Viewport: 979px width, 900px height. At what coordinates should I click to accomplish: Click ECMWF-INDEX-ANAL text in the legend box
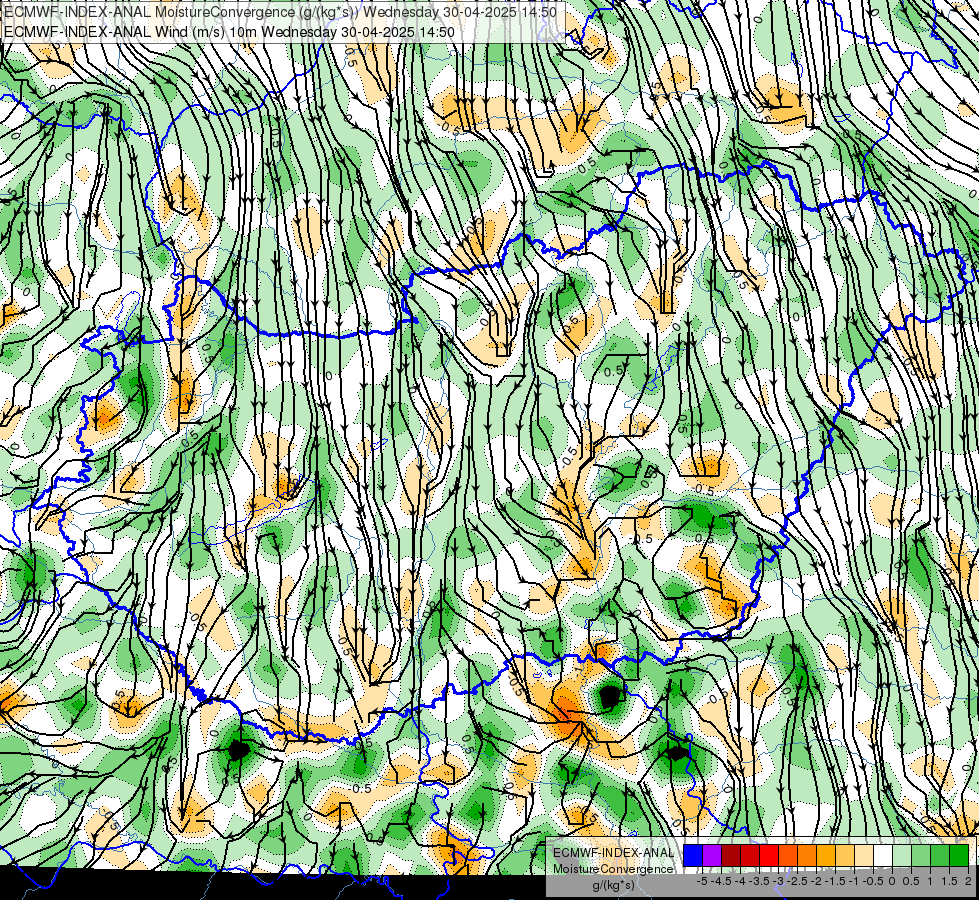coord(613,853)
